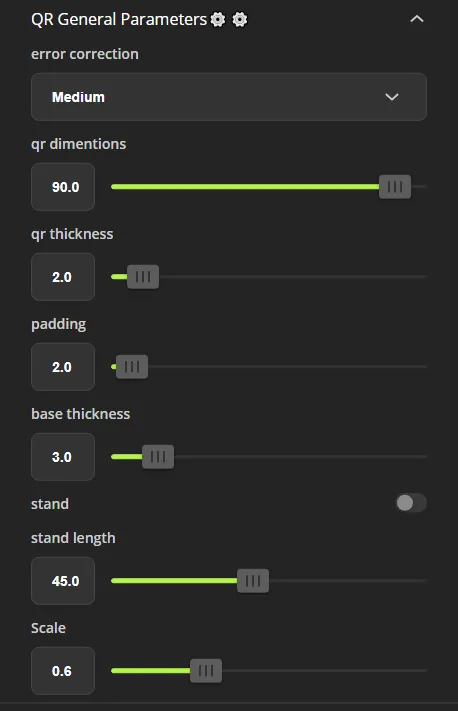The image size is (458, 711).
Task: Click the qr dimentions value field 90.0
Action: click(63, 187)
